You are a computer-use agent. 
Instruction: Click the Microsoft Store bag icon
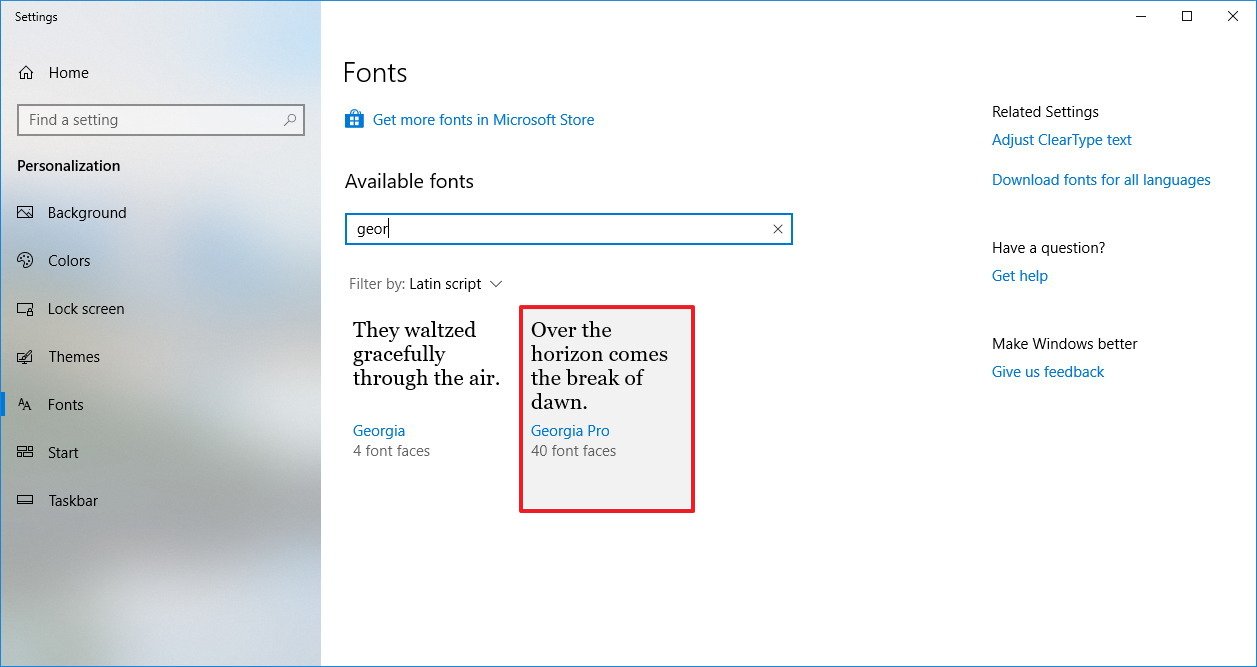click(354, 119)
